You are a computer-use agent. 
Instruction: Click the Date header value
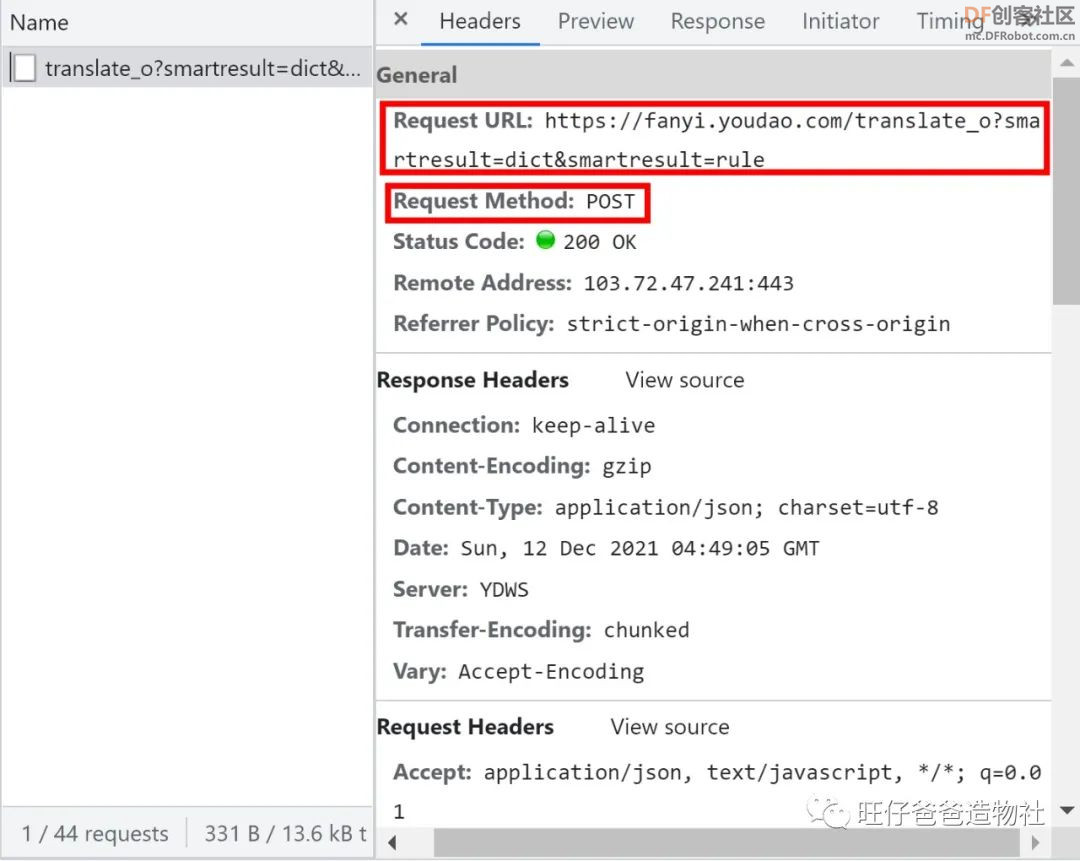click(640, 548)
